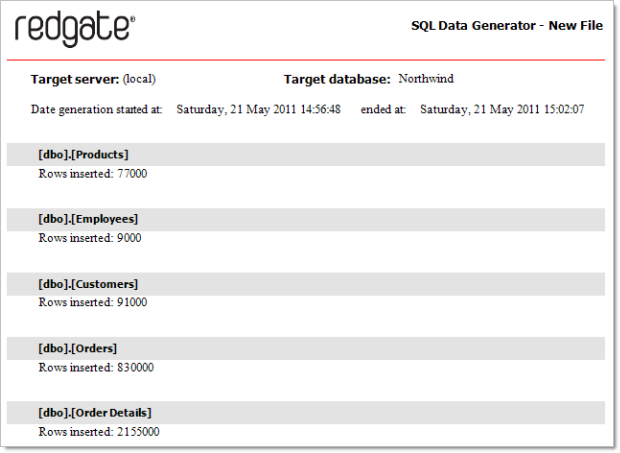Viewport: 620px width, 453px height.
Task: Select start time 'Saturday, 21 May 2011 14:56:48'
Action: click(259, 109)
